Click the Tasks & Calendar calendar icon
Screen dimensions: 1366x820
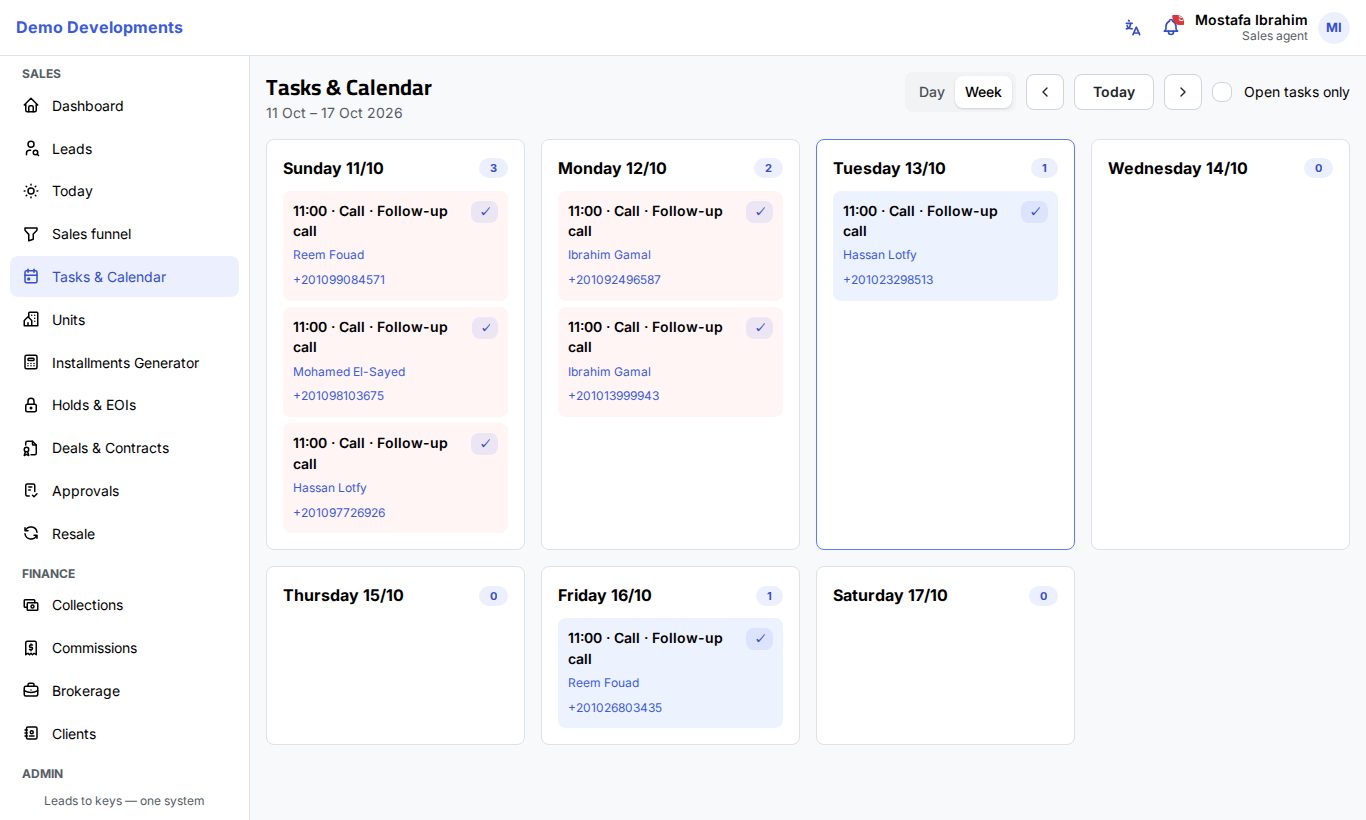(31, 277)
